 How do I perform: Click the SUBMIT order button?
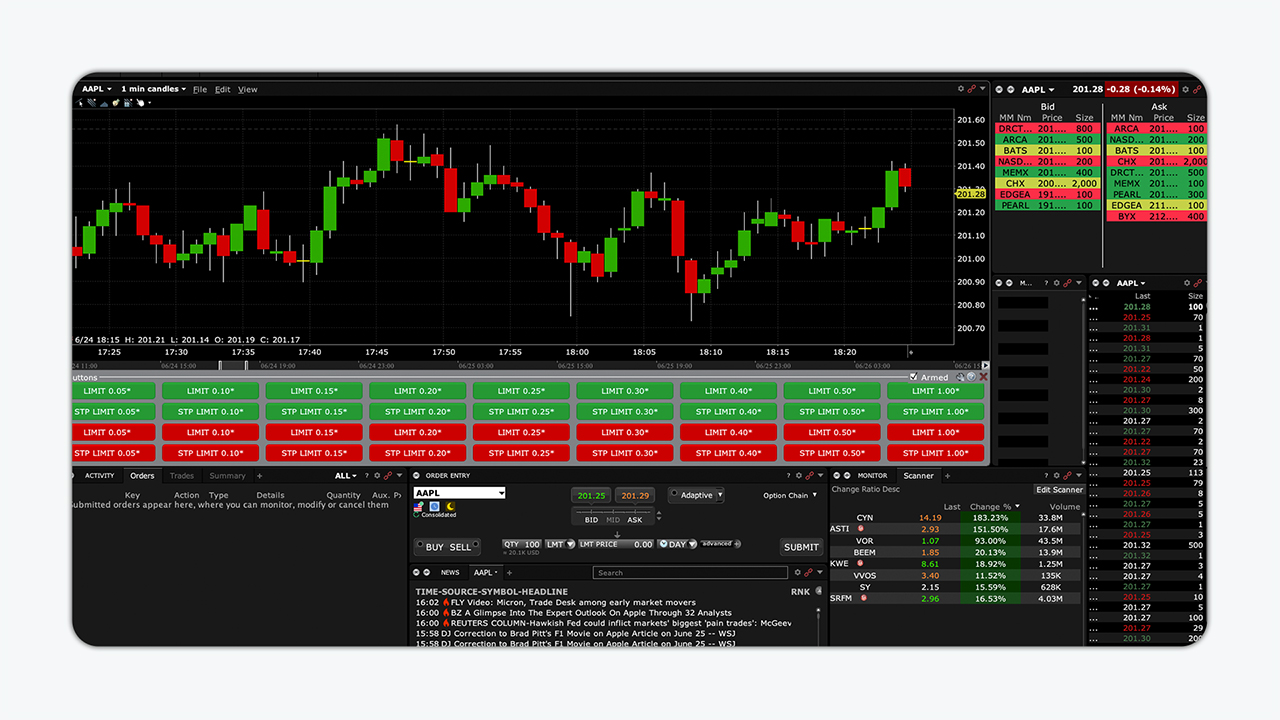tap(802, 547)
